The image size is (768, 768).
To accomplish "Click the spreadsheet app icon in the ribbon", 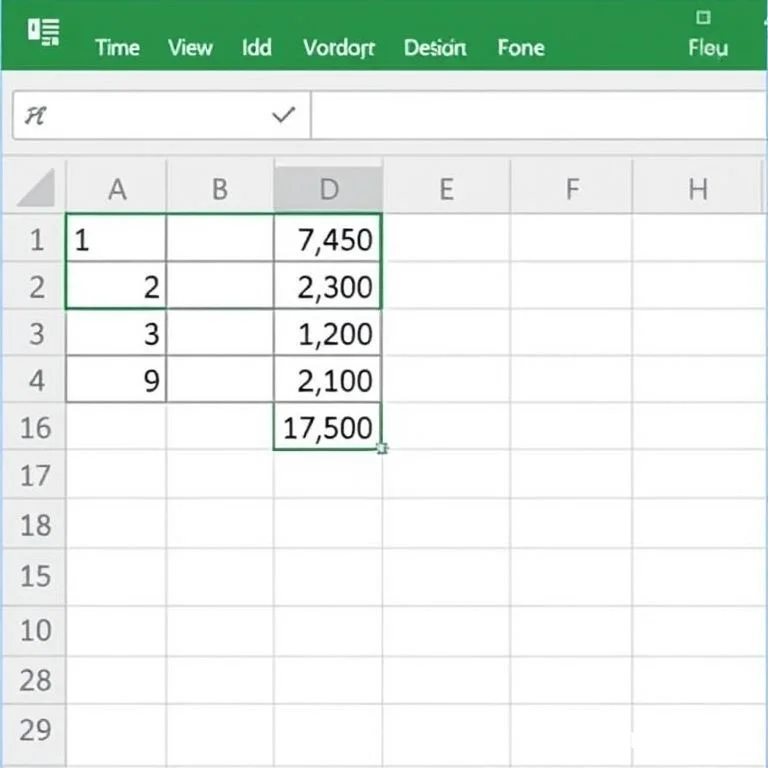I will pyautogui.click(x=43, y=34).
